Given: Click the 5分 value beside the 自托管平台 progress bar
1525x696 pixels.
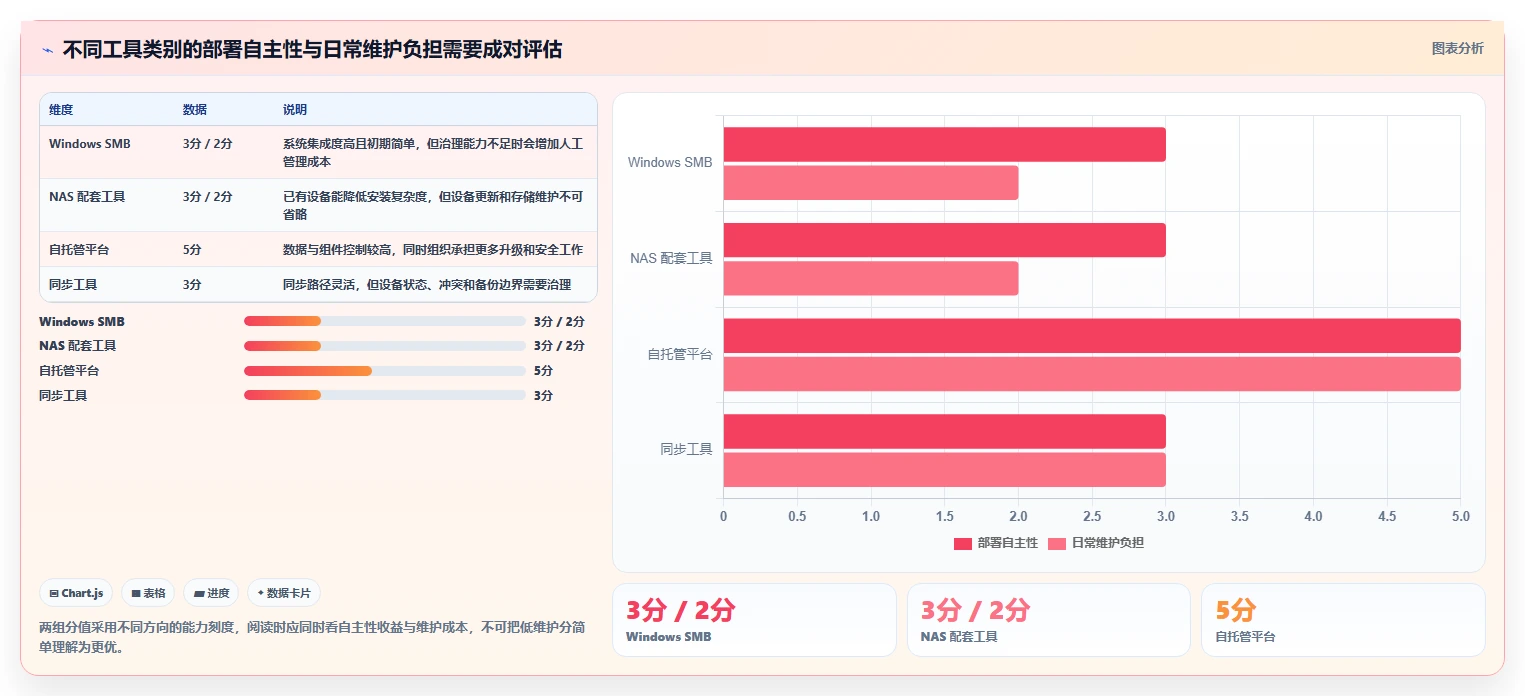Looking at the screenshot, I should tap(543, 370).
